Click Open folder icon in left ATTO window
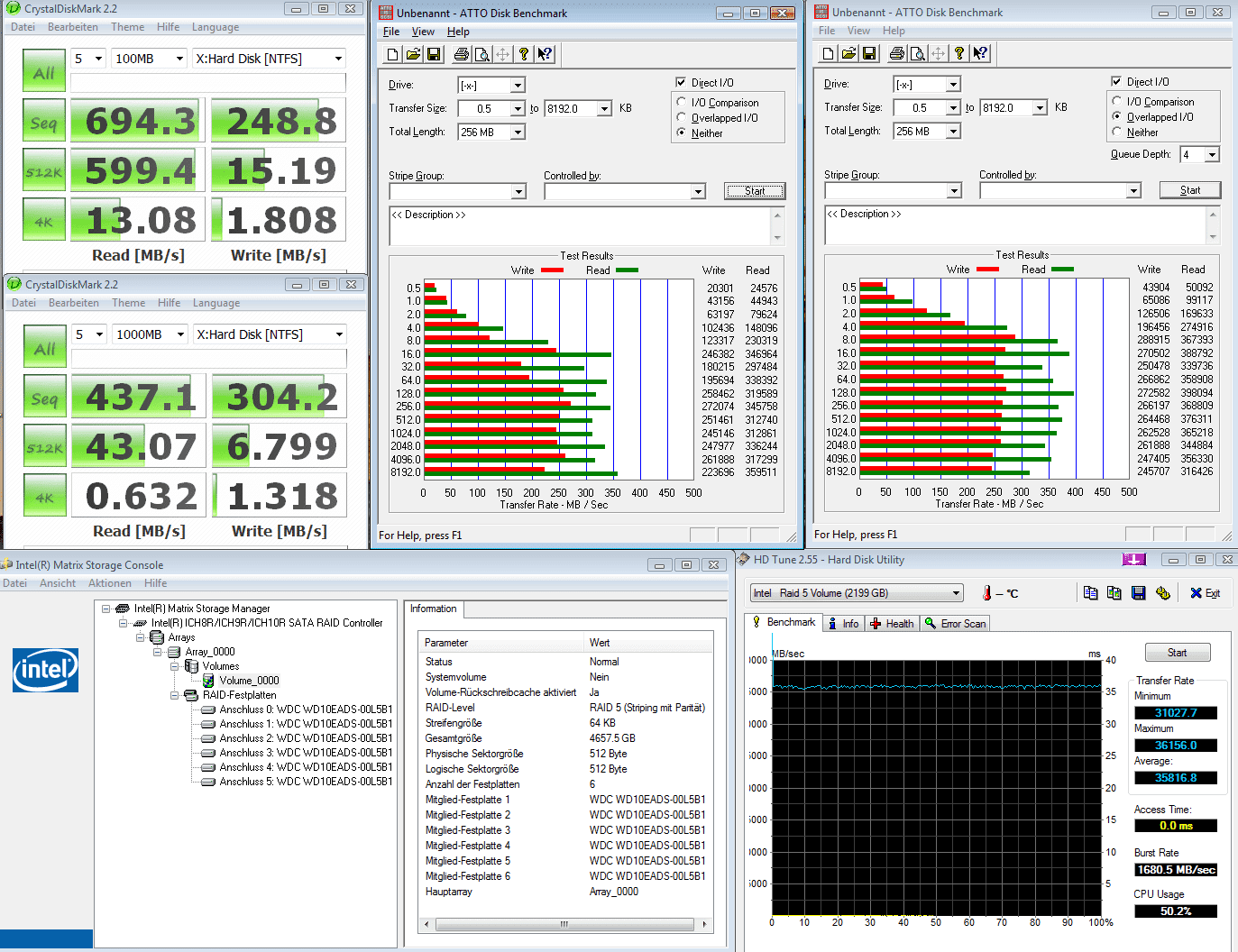 coord(413,54)
